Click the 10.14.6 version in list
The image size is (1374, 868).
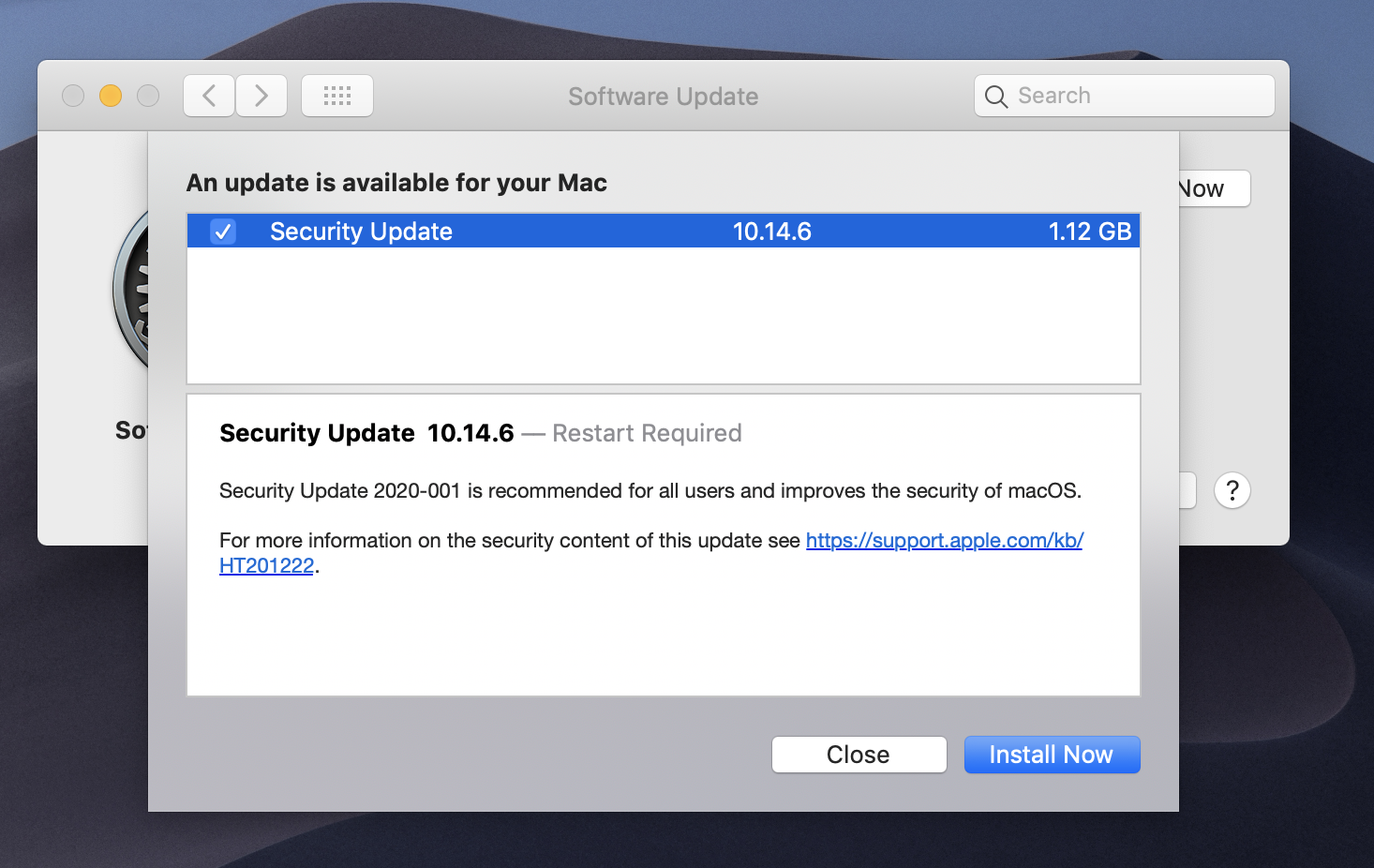pyautogui.click(x=771, y=232)
